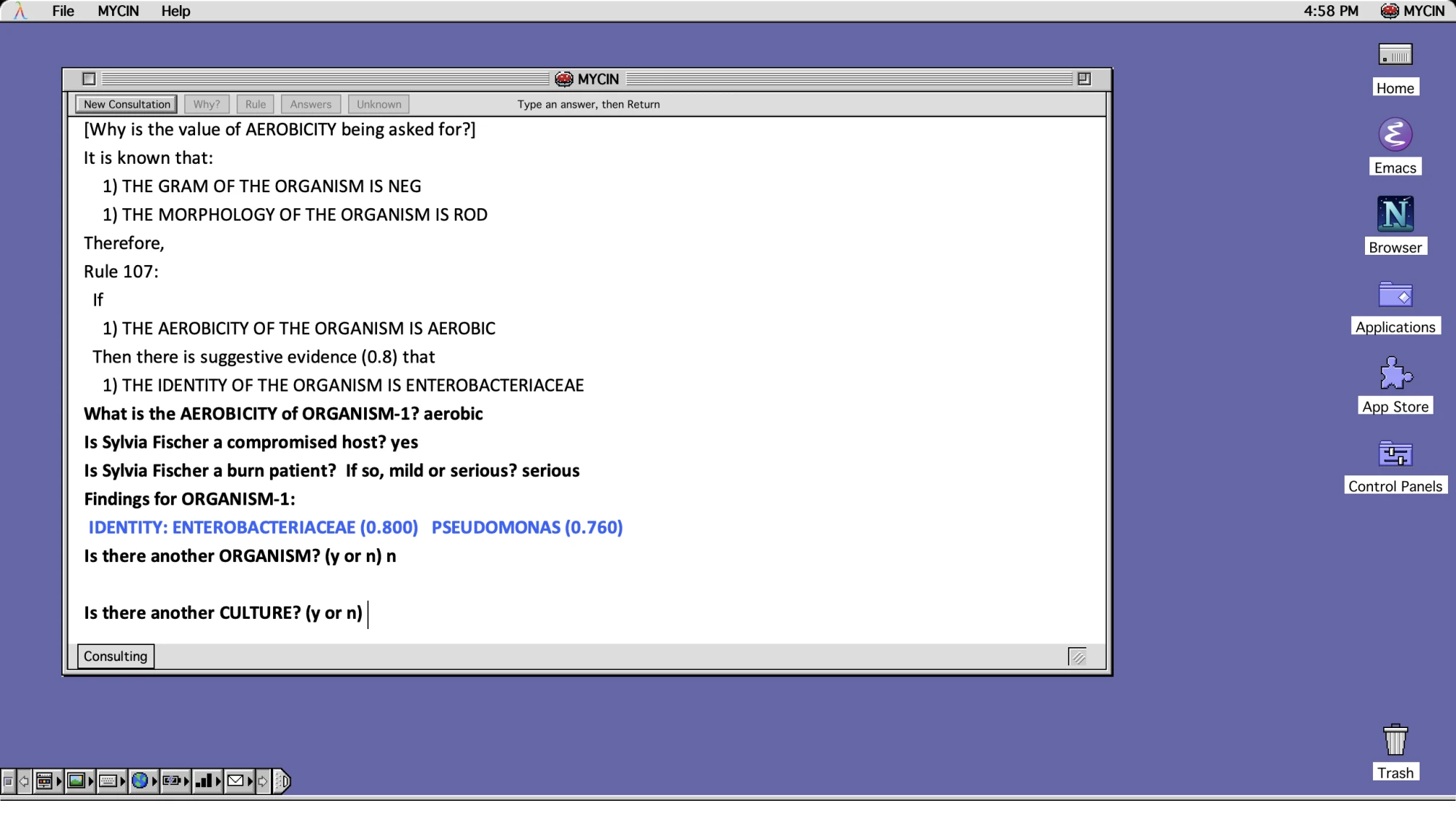Click the 4:58 PM menu bar clock

tap(1331, 11)
